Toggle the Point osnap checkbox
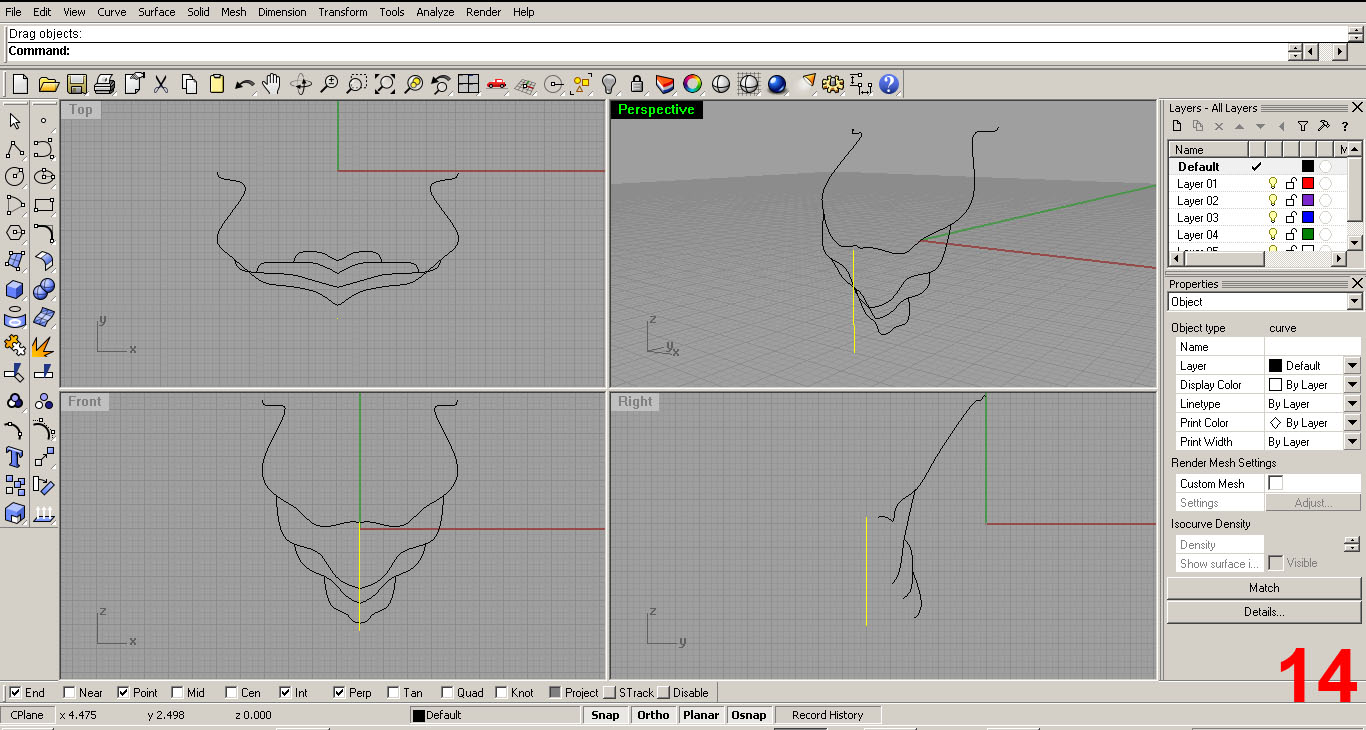Screen dimensions: 1366x730 click(x=124, y=692)
